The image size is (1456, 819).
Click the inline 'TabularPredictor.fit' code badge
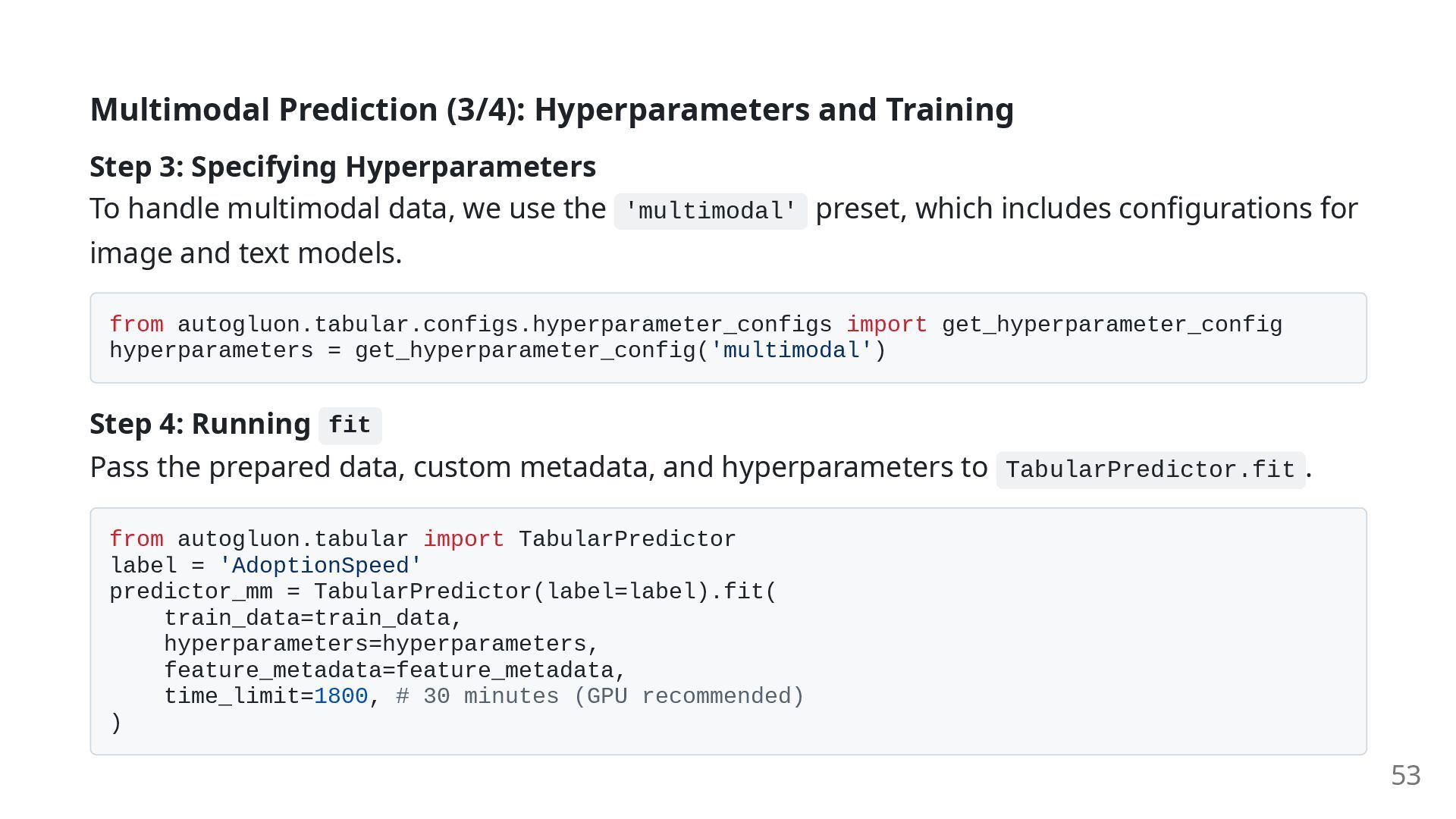pos(1150,469)
